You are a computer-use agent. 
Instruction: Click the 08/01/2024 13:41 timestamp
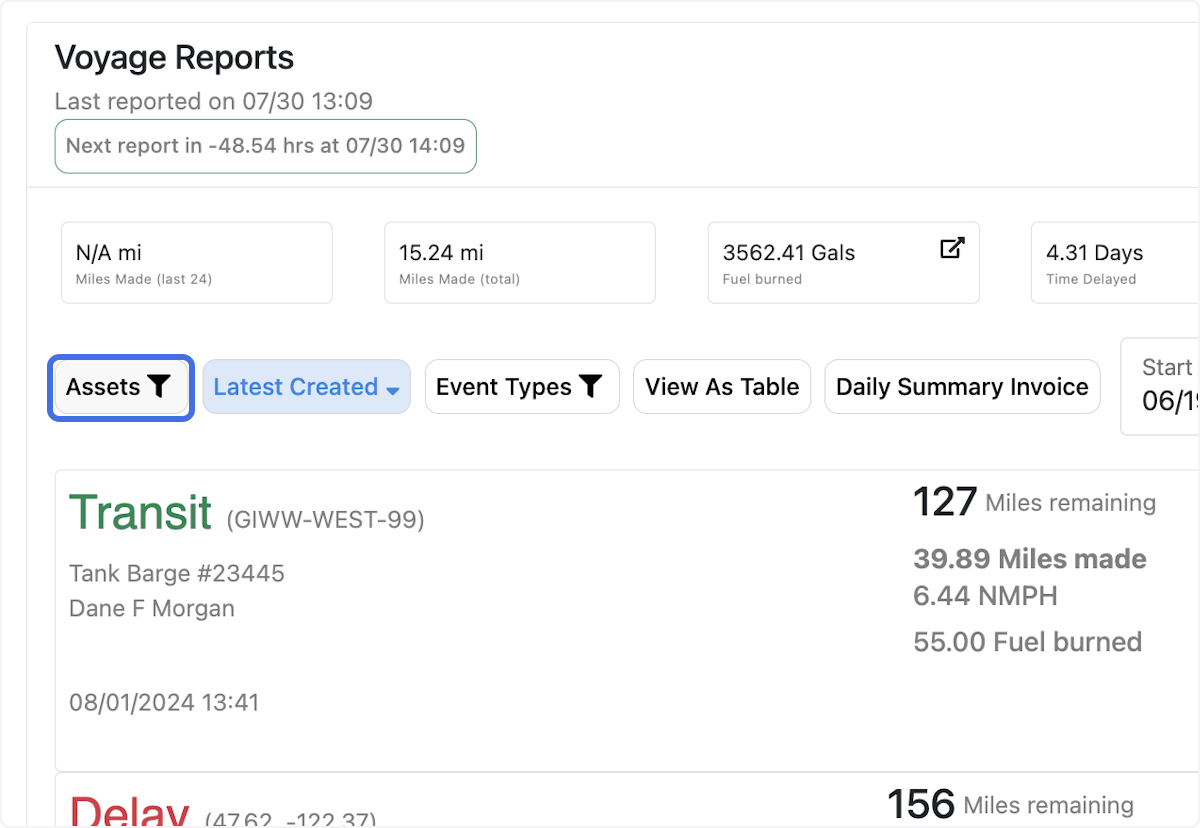click(x=164, y=702)
